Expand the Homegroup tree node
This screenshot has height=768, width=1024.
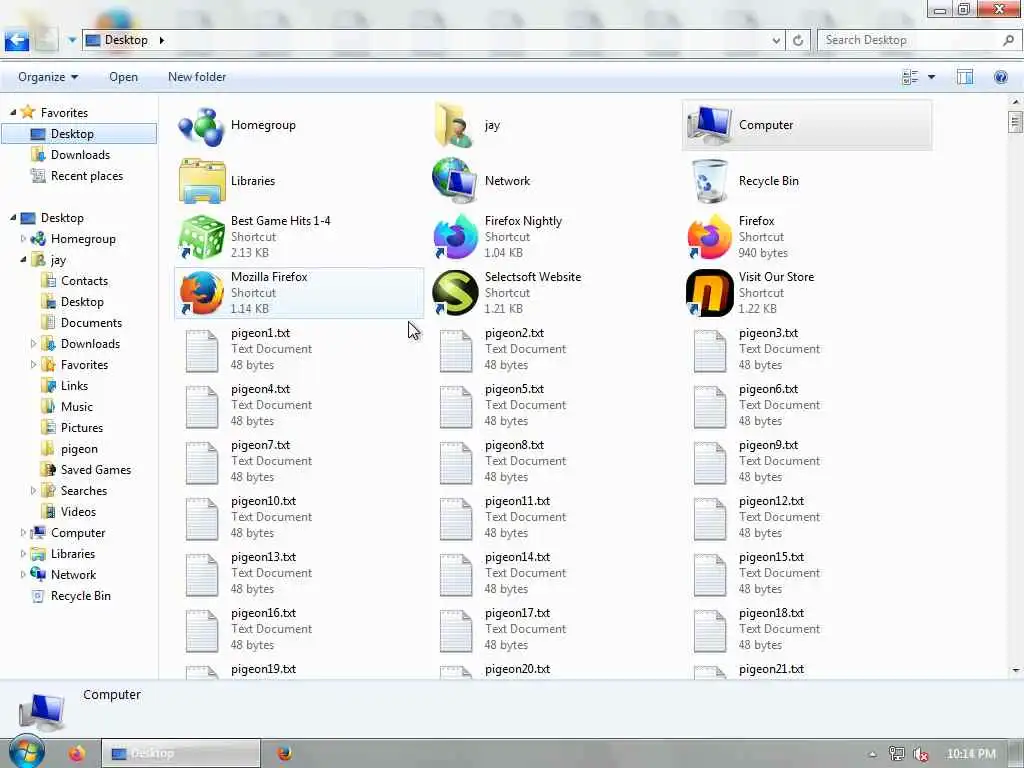click(24, 238)
